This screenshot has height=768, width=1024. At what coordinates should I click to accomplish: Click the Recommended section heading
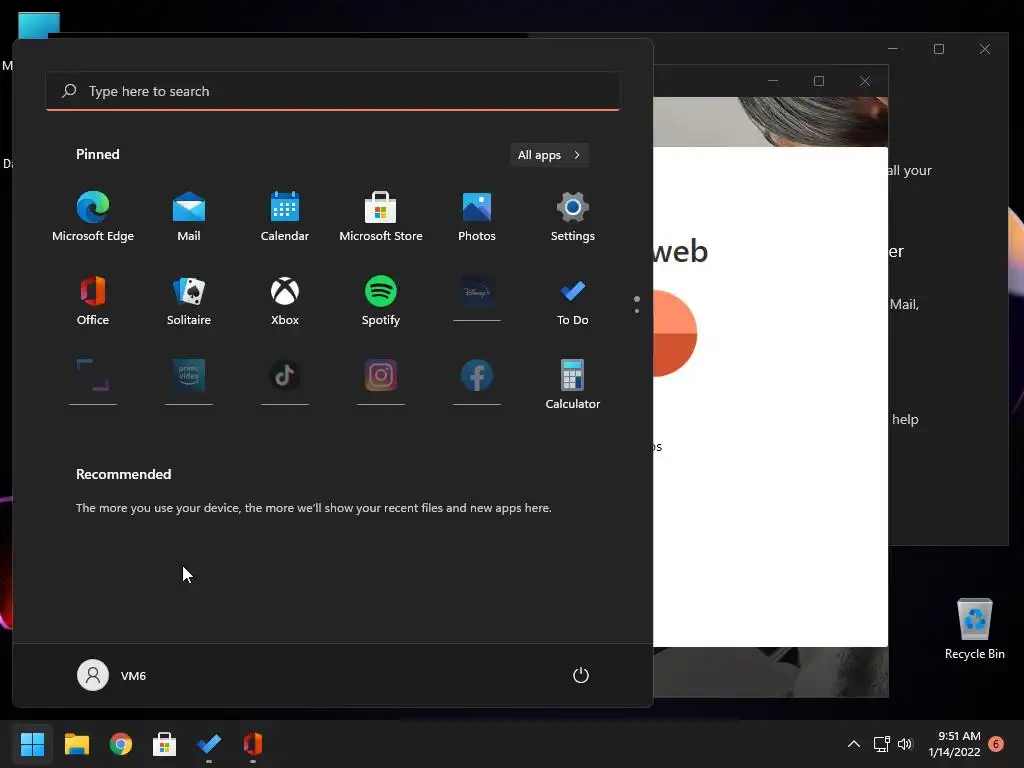123,474
